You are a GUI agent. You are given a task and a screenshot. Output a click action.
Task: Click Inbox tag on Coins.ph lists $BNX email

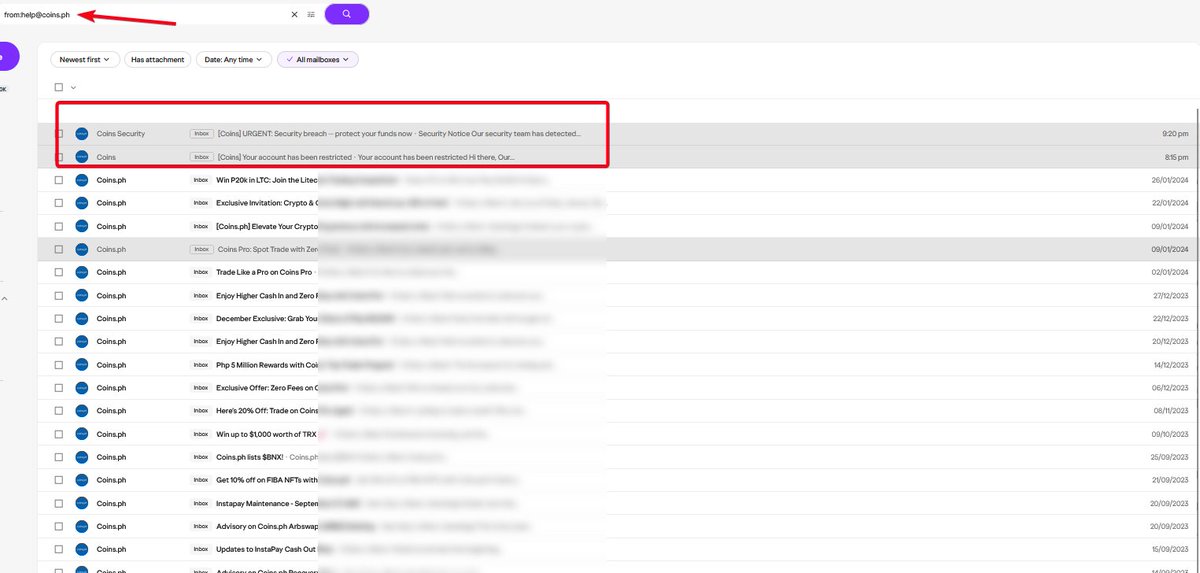click(201, 457)
